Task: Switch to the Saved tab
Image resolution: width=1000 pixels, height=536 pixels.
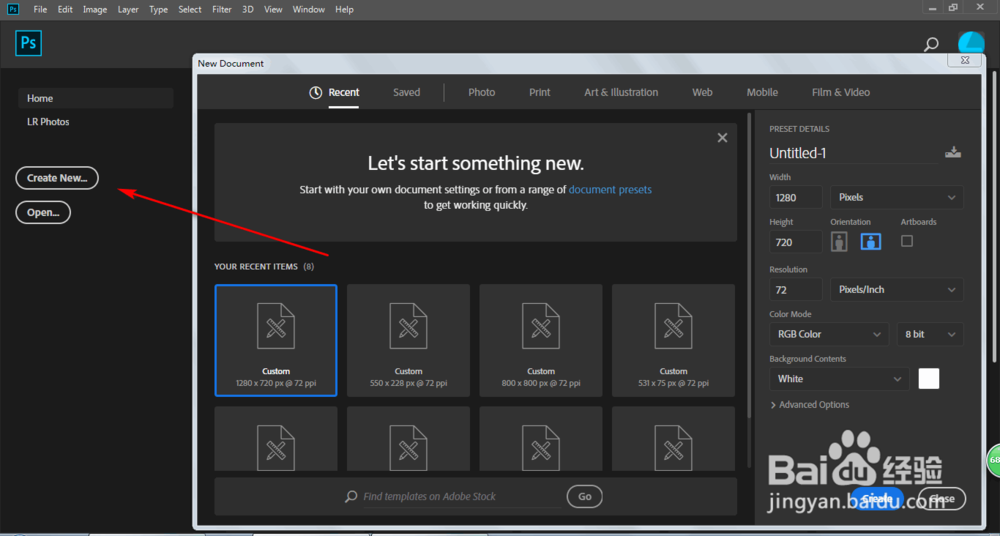Action: (406, 93)
